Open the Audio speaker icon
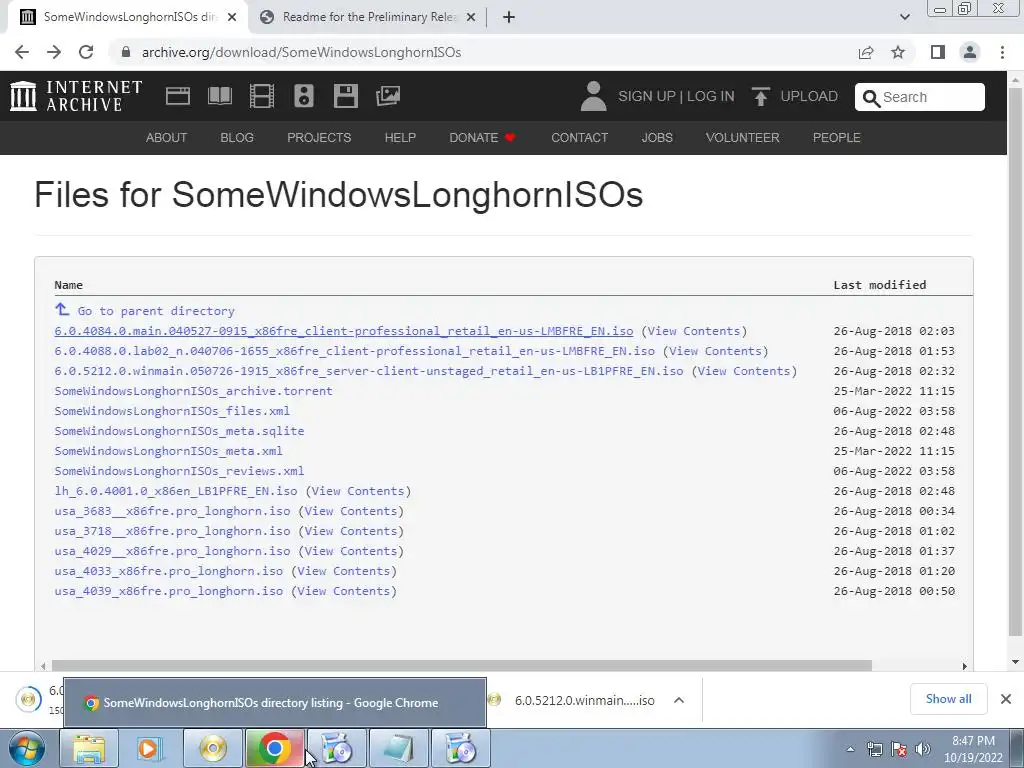The height and width of the screenshot is (768, 1024). point(304,96)
